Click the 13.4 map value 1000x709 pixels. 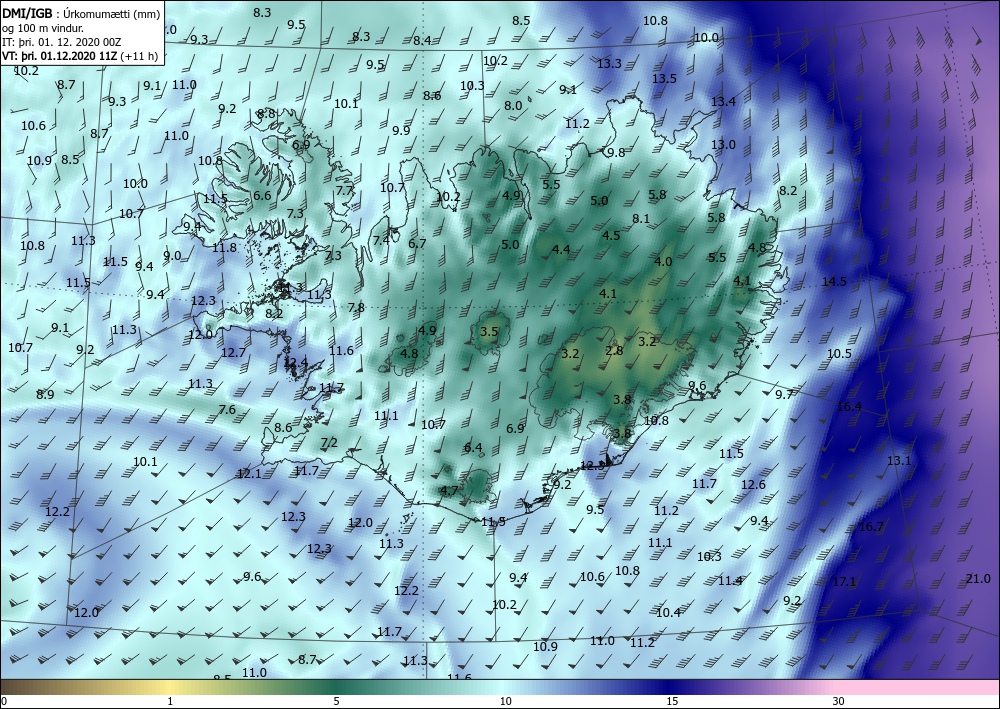click(723, 101)
